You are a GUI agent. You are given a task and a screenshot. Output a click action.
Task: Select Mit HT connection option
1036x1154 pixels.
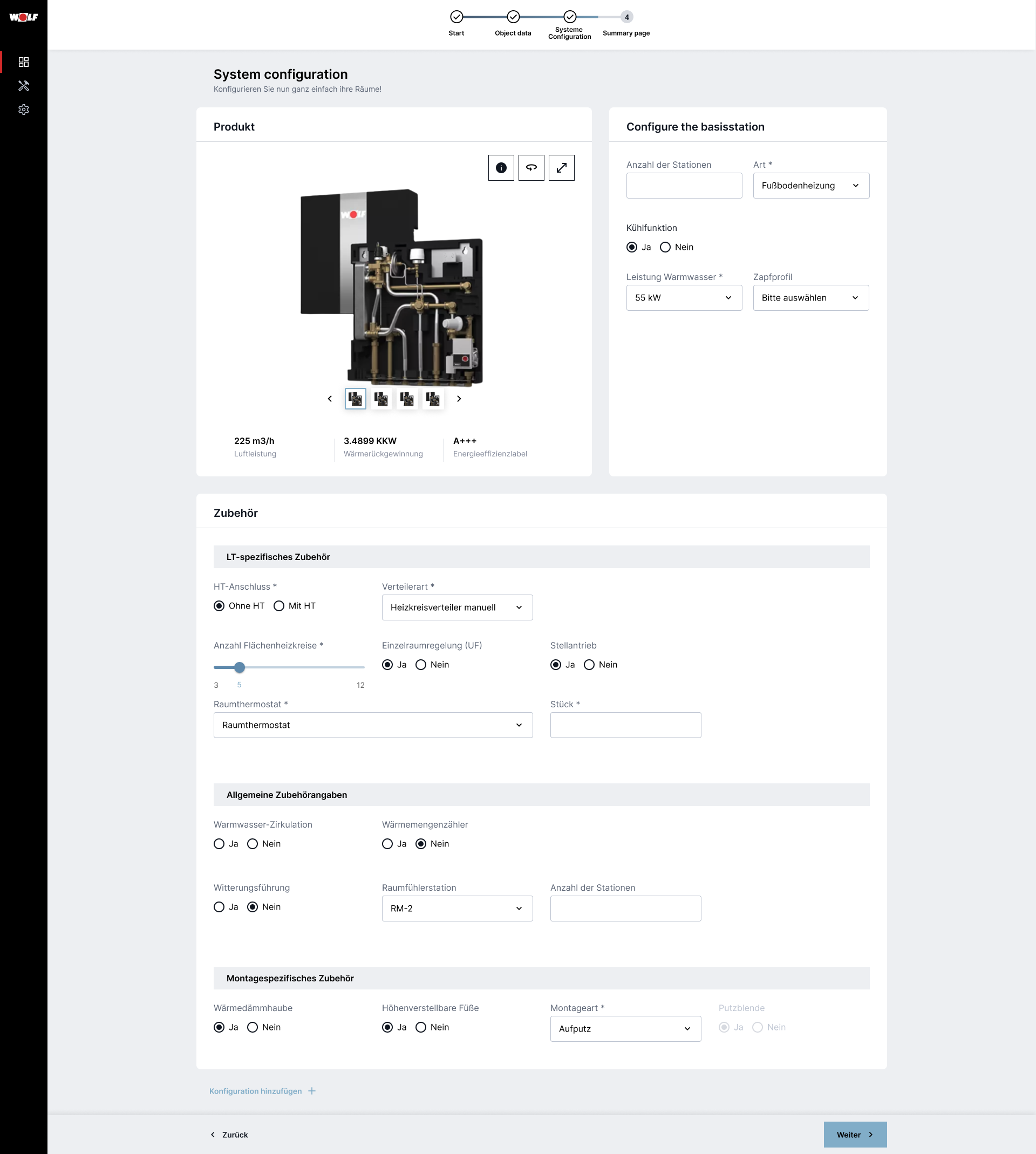[279, 606]
